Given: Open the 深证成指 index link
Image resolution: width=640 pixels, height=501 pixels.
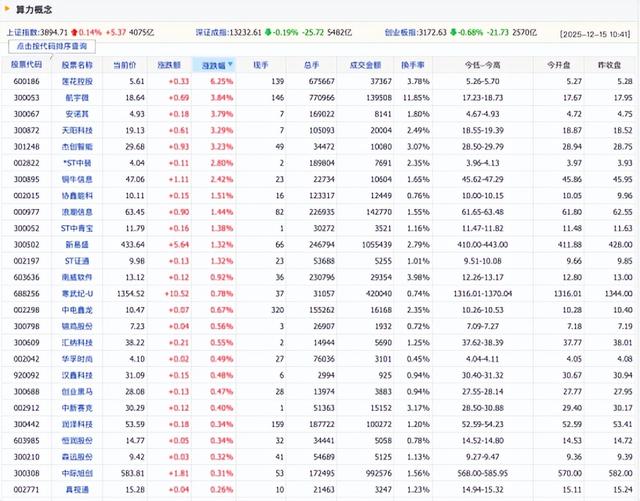Looking at the screenshot, I should 211,32.
